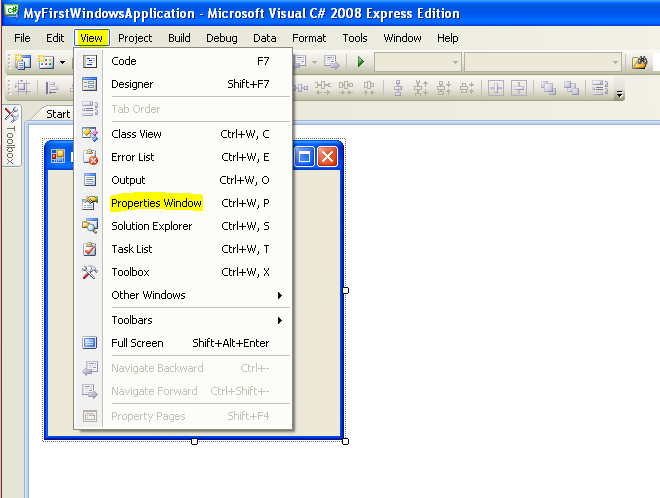Choose Designer from the View menu

[183, 84]
